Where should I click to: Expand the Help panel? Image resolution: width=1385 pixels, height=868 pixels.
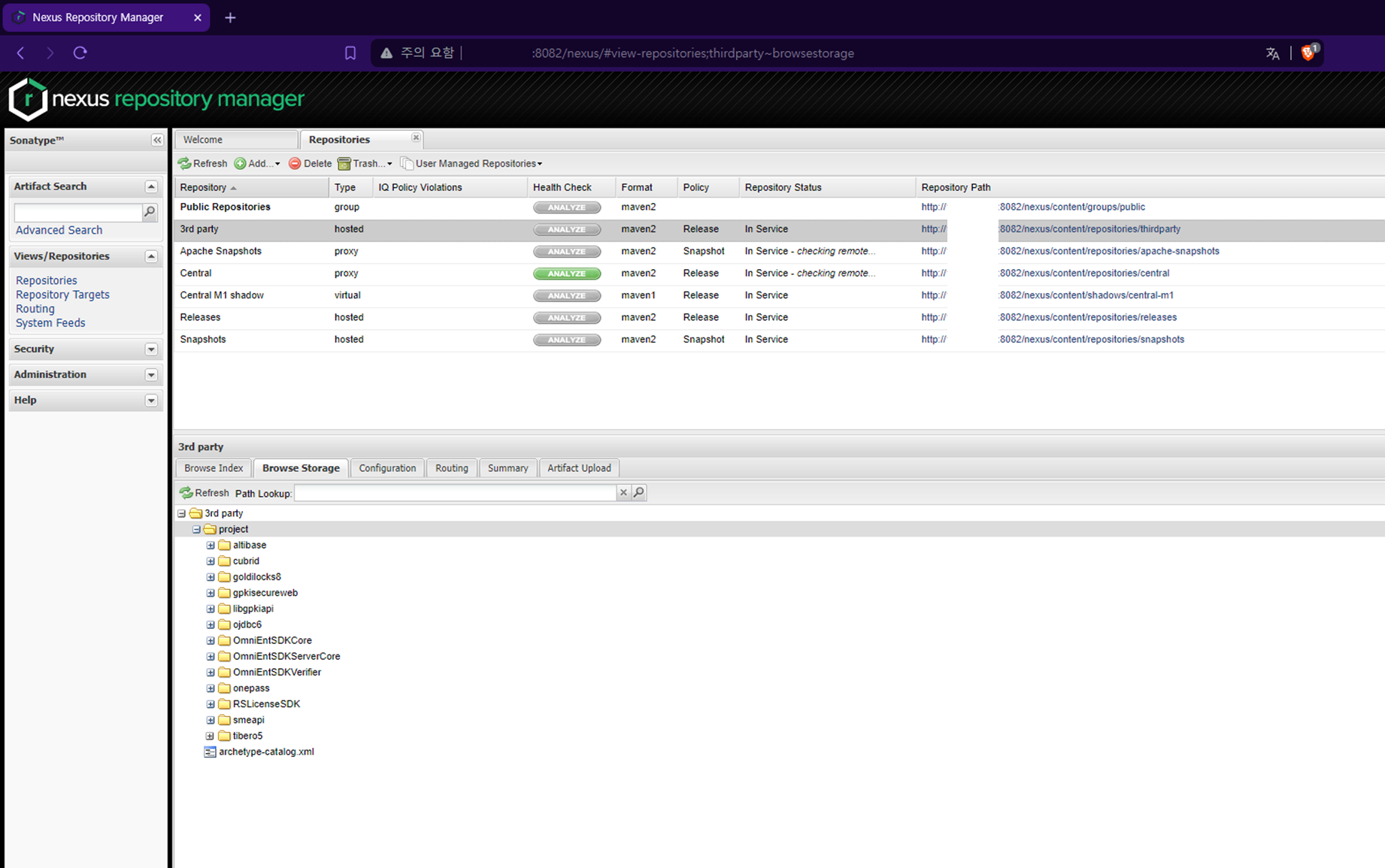coord(151,401)
